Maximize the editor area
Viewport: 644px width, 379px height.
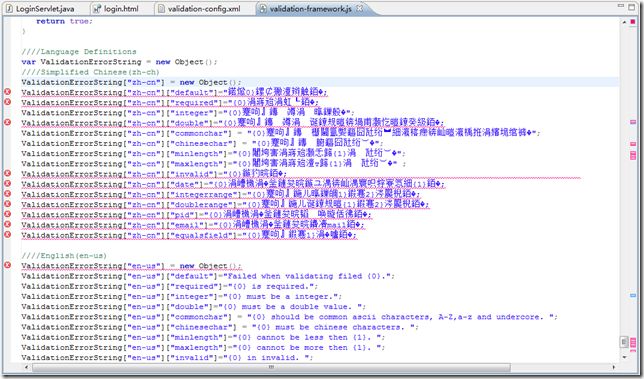point(632,7)
